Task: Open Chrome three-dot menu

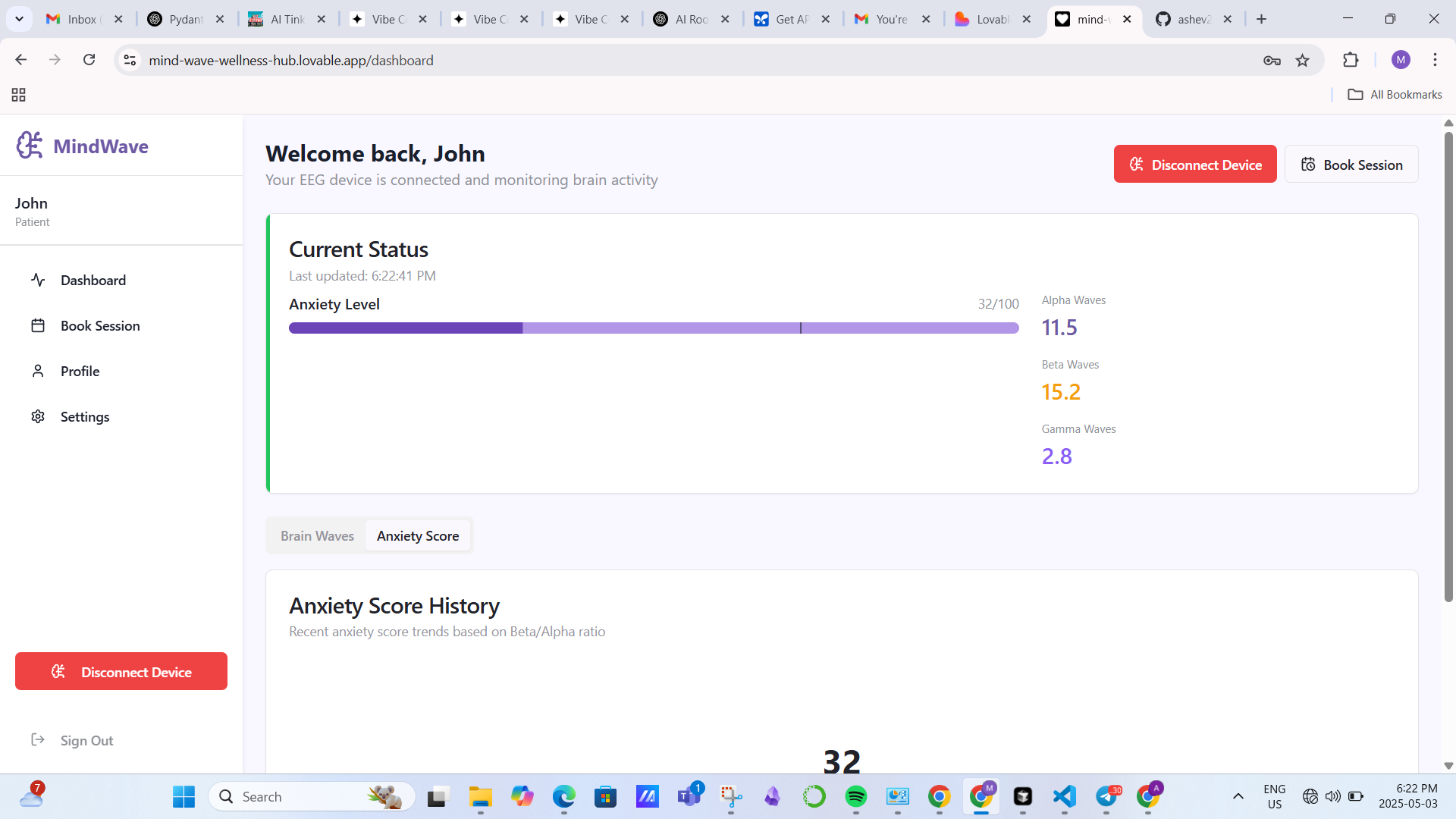Action: (1435, 61)
